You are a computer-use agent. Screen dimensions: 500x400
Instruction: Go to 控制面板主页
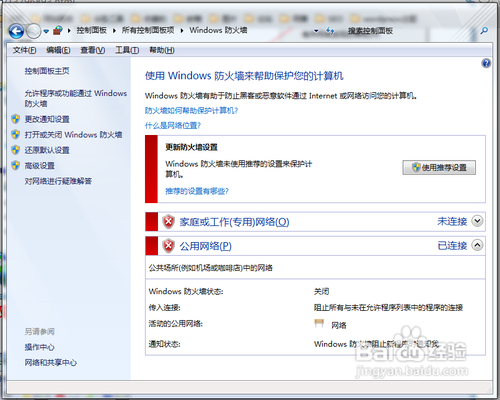tap(47, 71)
